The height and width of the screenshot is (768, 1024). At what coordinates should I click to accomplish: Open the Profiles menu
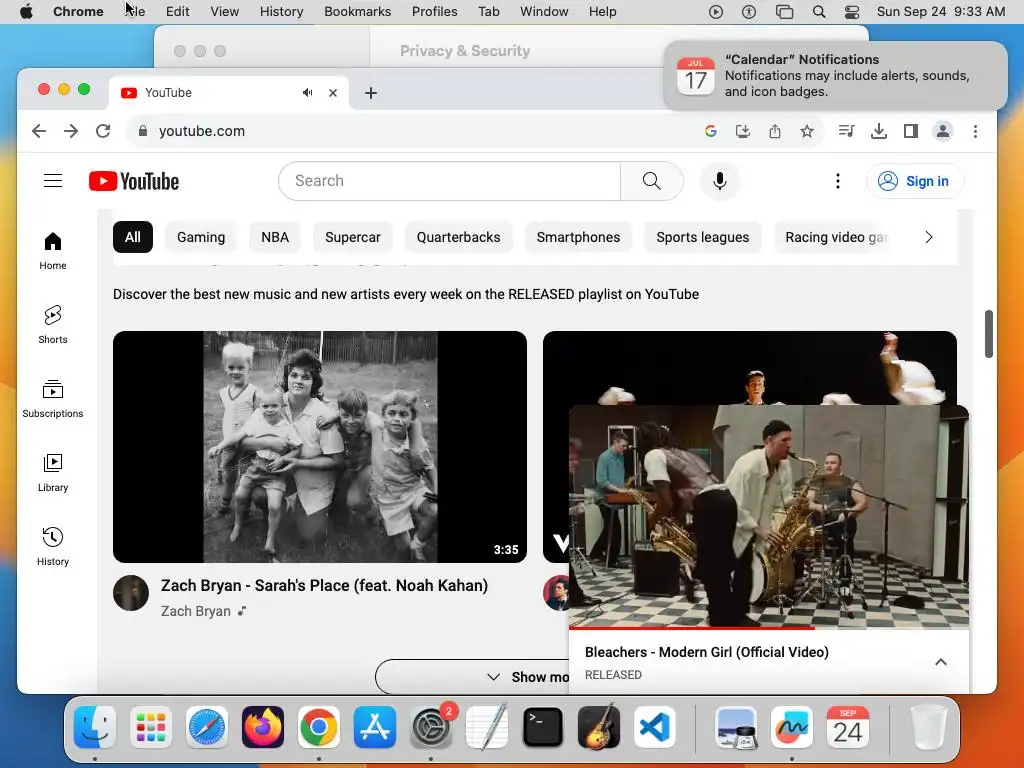pyautogui.click(x=434, y=12)
